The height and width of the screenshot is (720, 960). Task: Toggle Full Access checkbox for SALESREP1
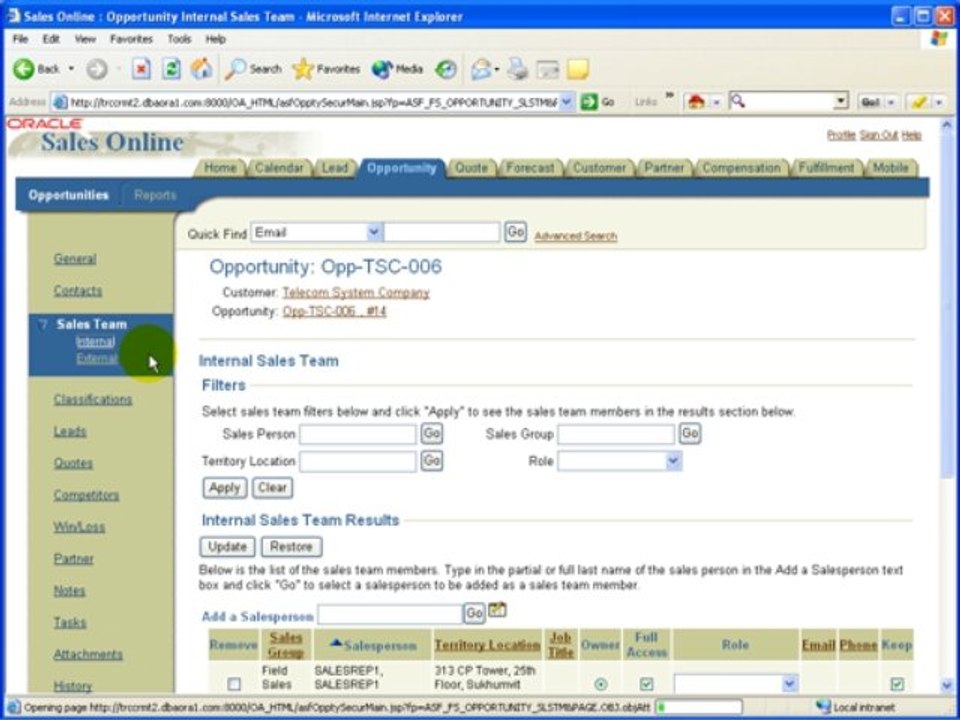click(x=646, y=684)
